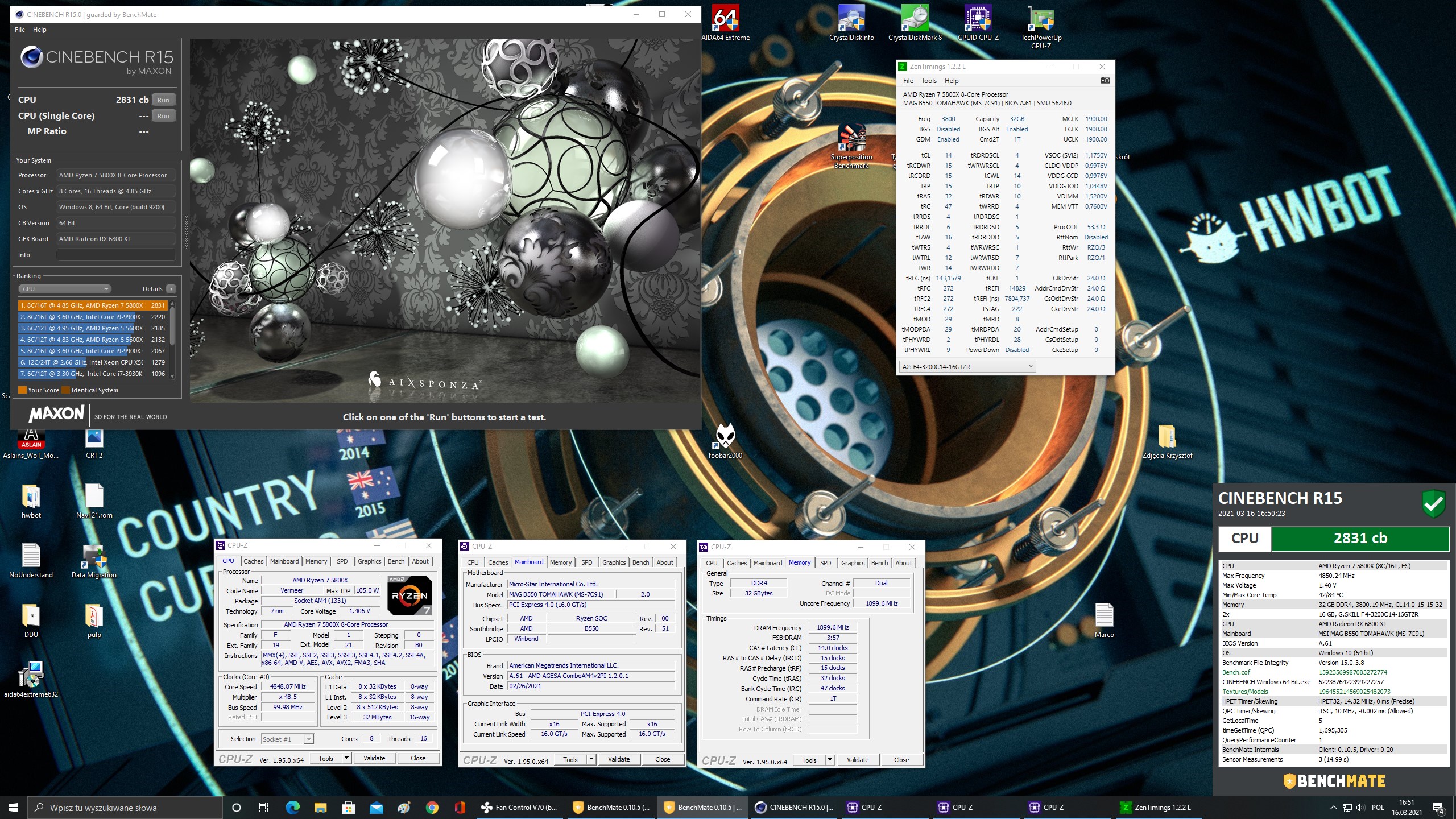Open ZenTimings memory module selector dropdown

(x=967, y=367)
